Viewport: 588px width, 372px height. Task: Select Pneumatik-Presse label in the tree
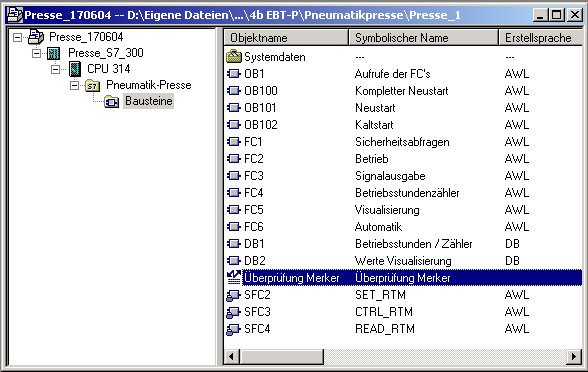149,85
